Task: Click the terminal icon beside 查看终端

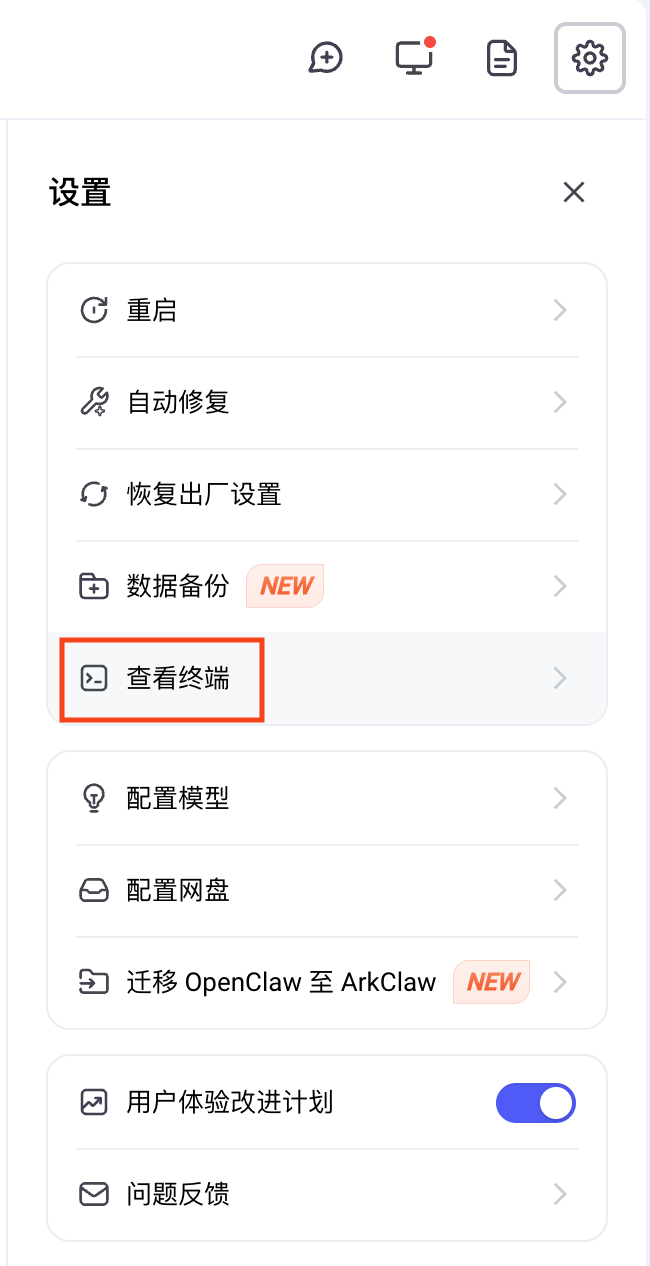Action: coord(94,678)
